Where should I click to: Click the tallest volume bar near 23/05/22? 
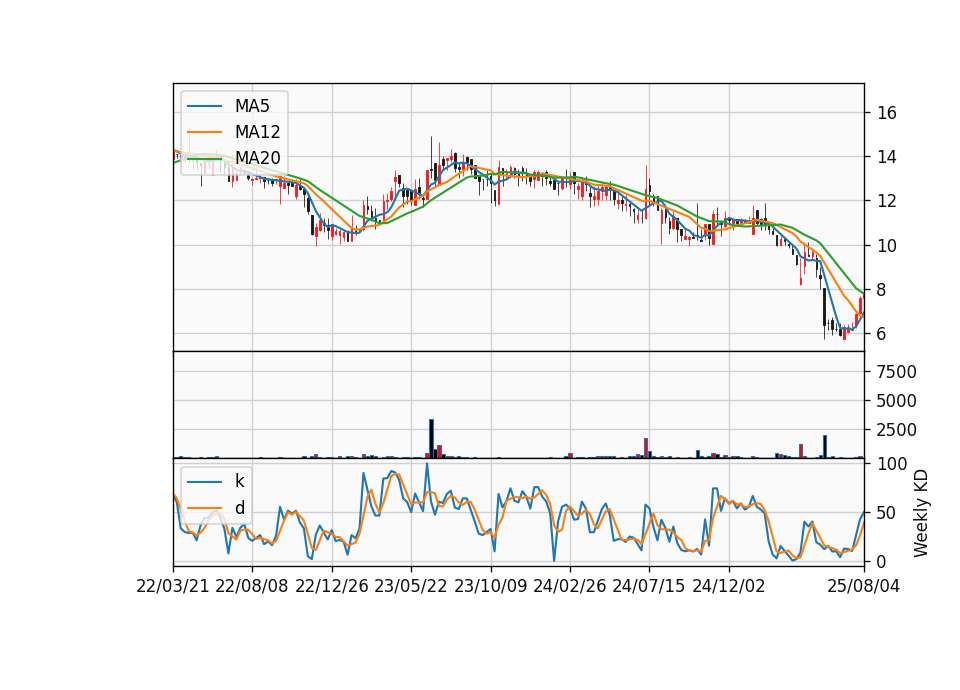point(432,438)
